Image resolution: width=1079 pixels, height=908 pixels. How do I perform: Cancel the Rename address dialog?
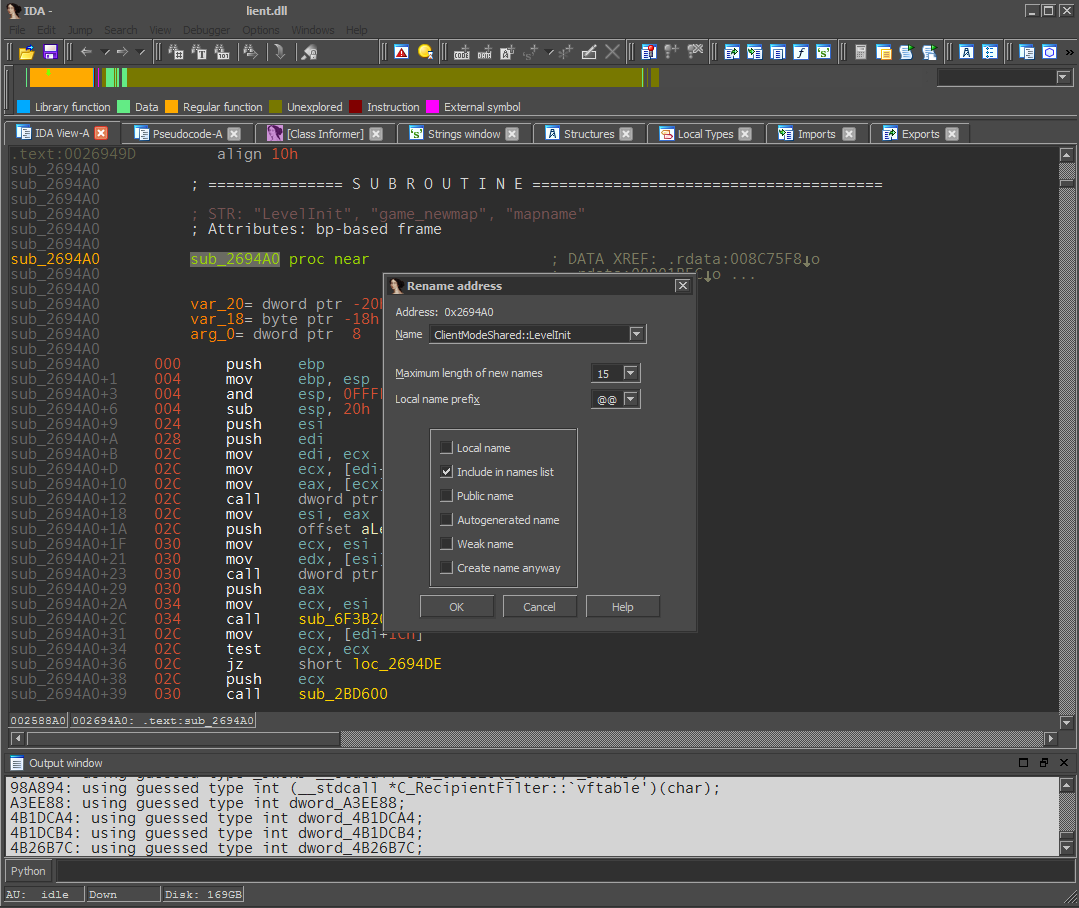point(540,607)
